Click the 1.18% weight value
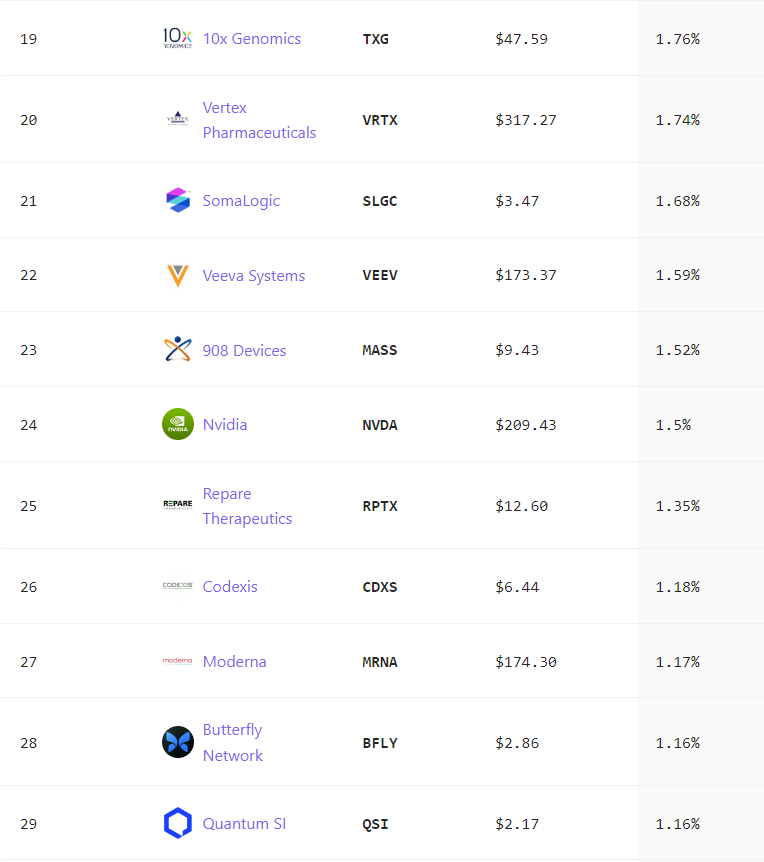The width and height of the screenshot is (764, 862). point(678,587)
